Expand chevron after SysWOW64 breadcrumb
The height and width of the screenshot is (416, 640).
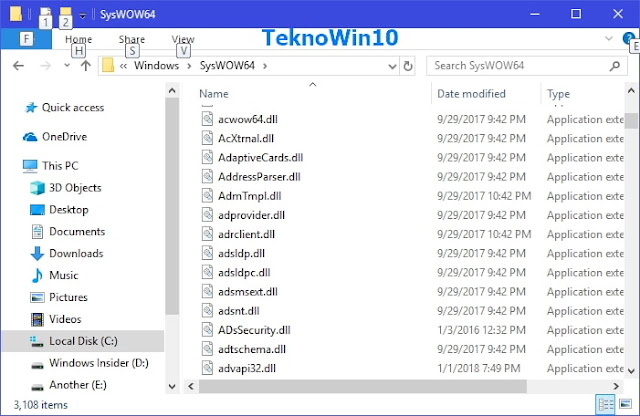pyautogui.click(x=265, y=66)
